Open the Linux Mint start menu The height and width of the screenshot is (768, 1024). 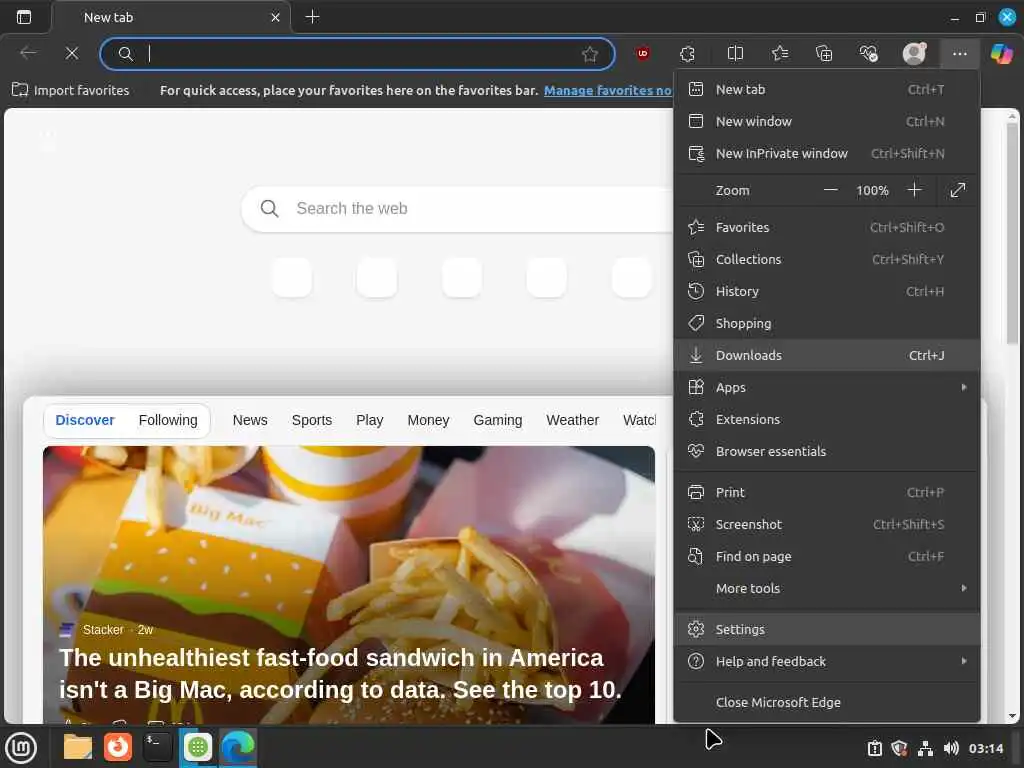[21, 747]
